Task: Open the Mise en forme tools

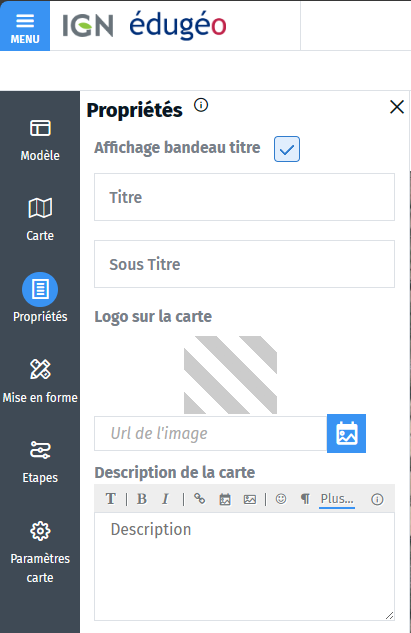Action: (40, 381)
